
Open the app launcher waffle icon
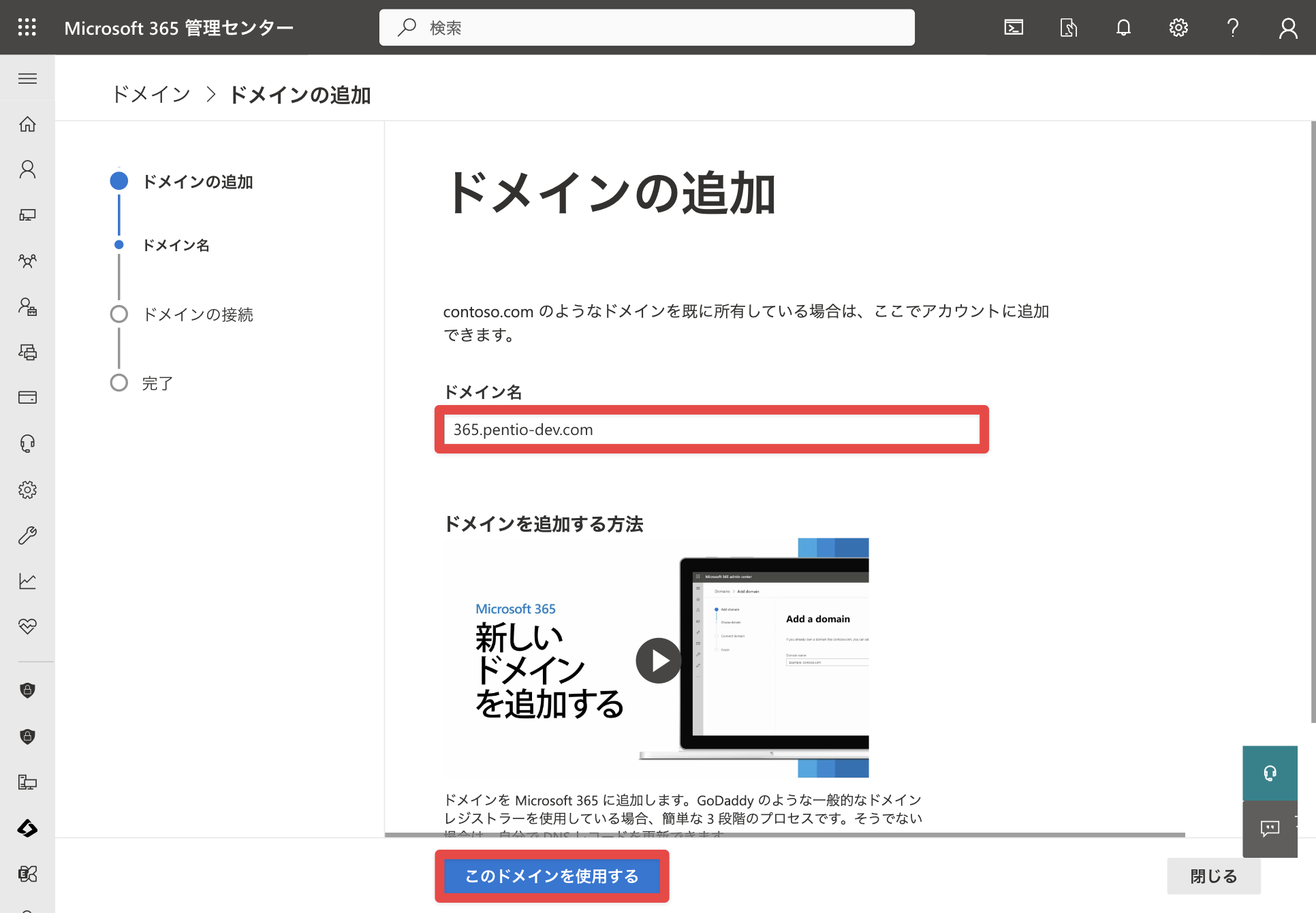click(27, 27)
